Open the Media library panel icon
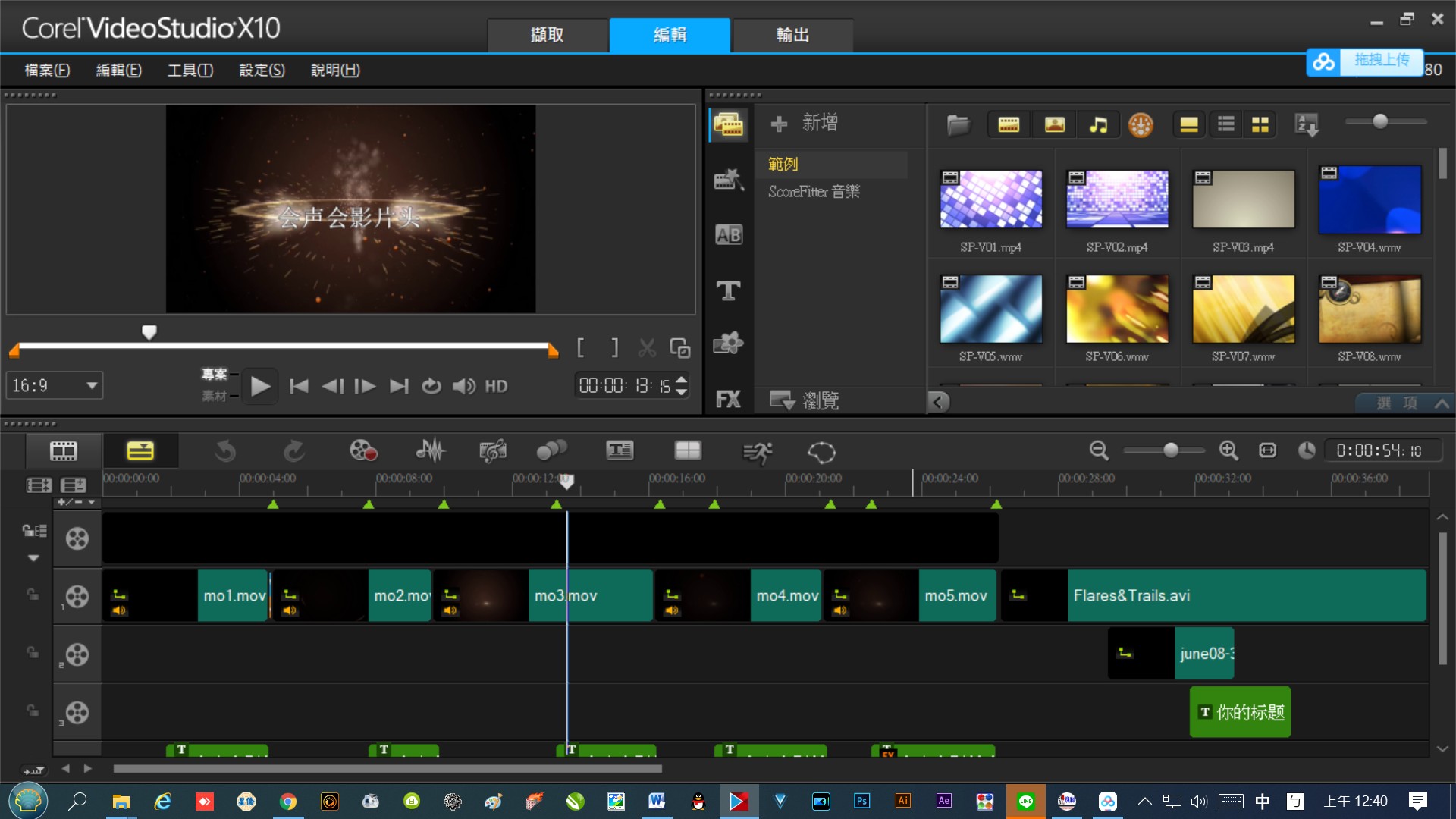Screen dimensions: 1456x819 pyautogui.click(x=729, y=124)
